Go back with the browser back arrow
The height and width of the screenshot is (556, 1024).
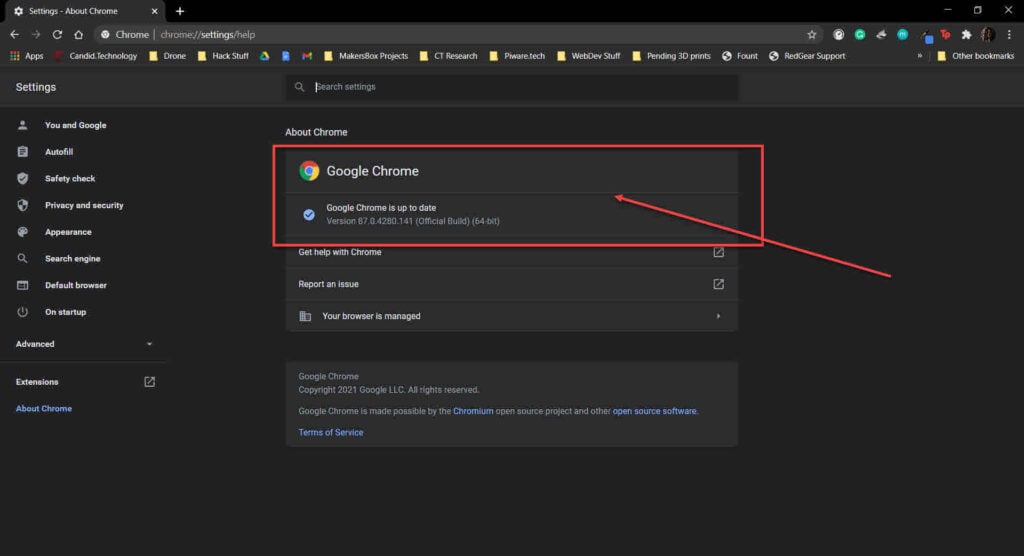pyautogui.click(x=14, y=35)
